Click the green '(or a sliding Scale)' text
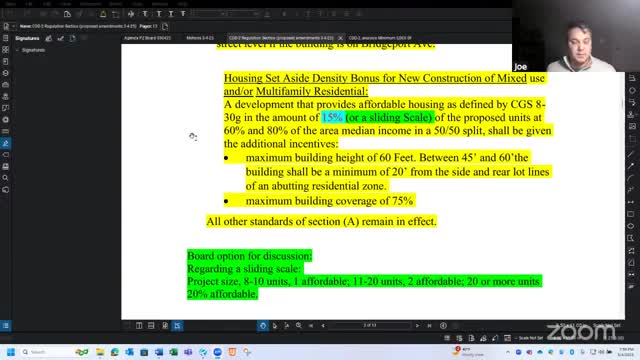This screenshot has height=360, width=640. [x=389, y=118]
